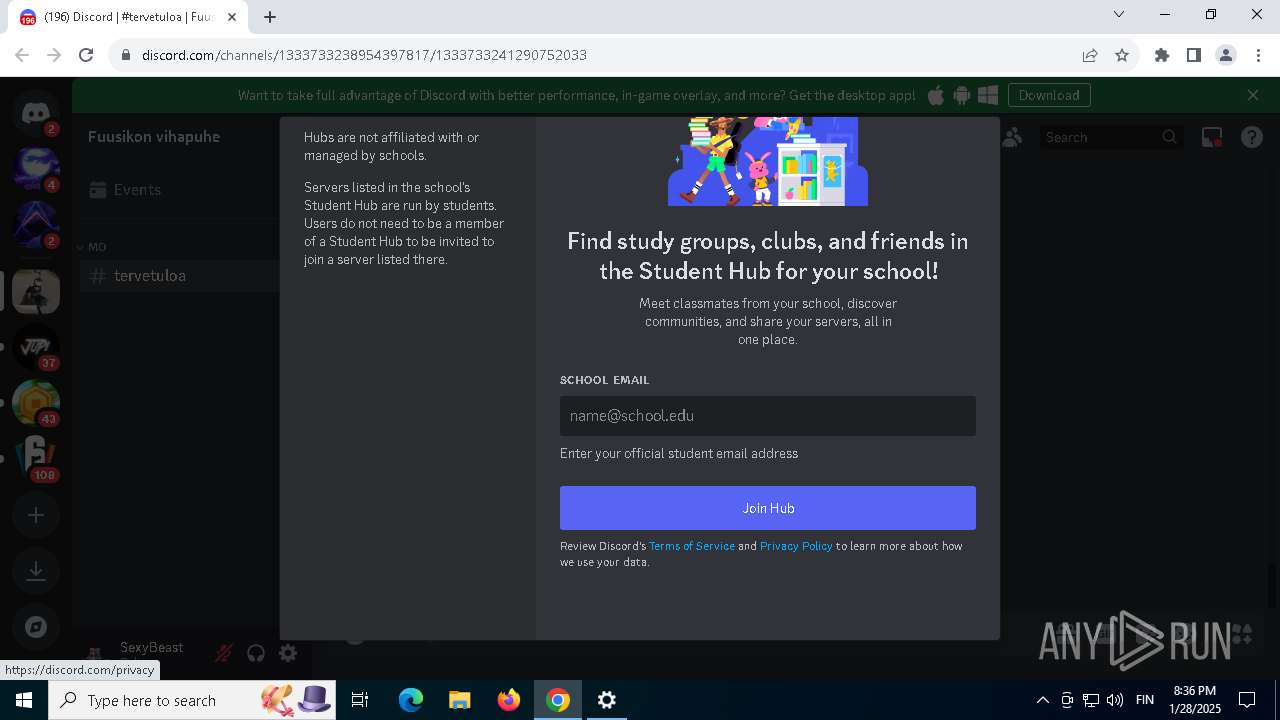Open Chrome extensions puzzle icon
The image size is (1280, 720).
tap(1162, 55)
